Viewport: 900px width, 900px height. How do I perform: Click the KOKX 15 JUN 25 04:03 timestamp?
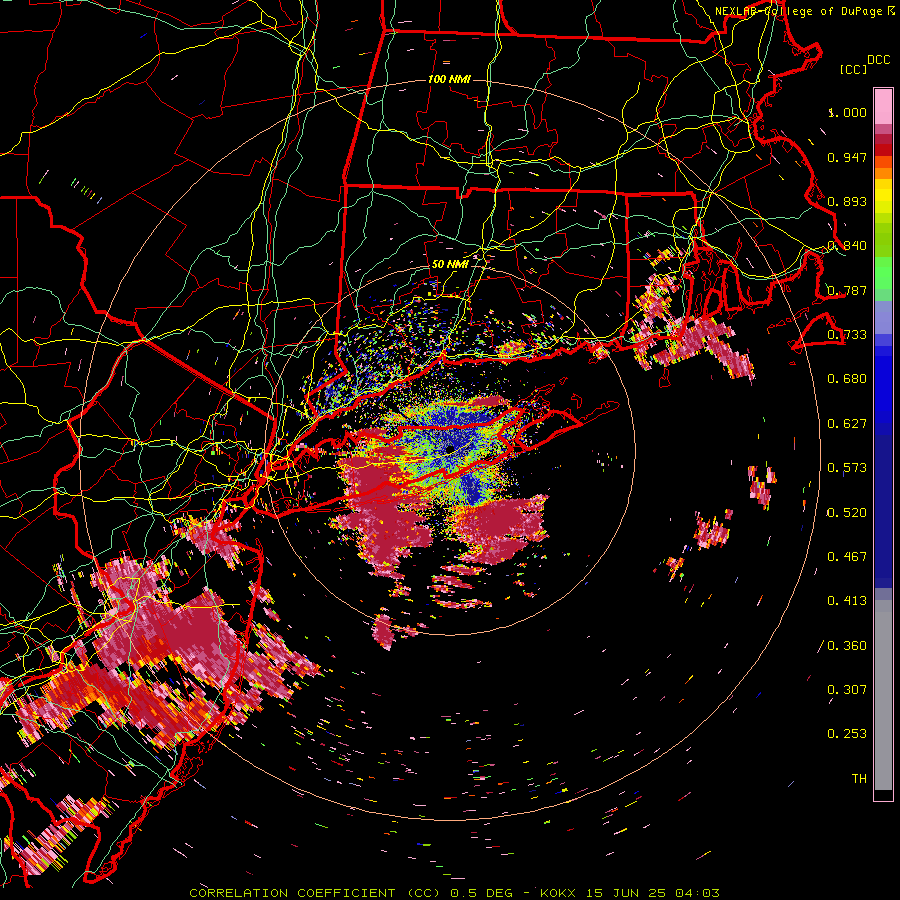click(x=630, y=893)
